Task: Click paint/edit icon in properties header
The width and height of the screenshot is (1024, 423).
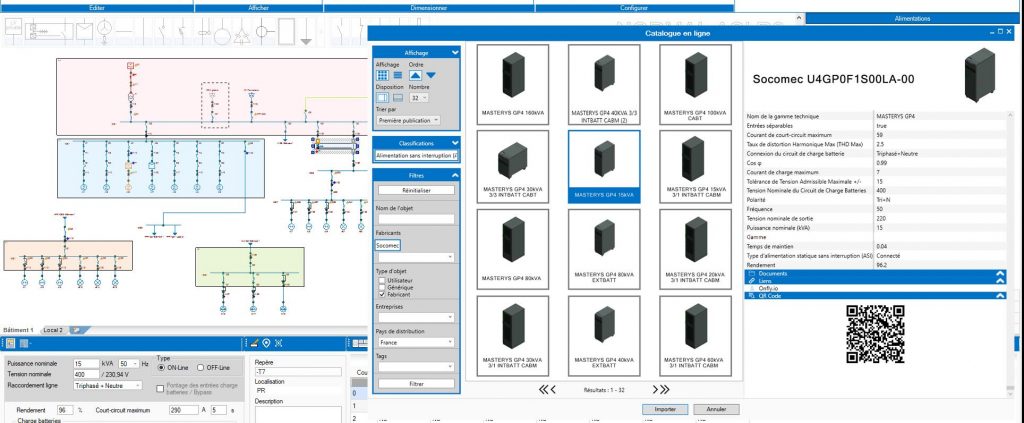Action: [255, 343]
